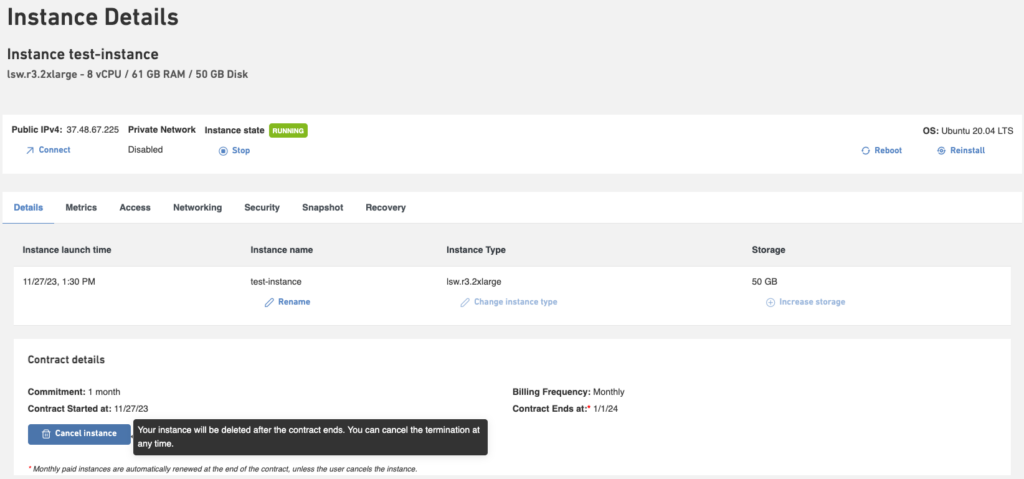Click the Instance test-instance heading
The image size is (1024, 479).
[x=82, y=54]
